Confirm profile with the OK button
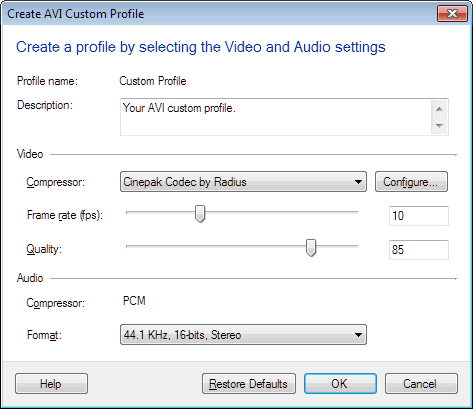Viewport: 473px width, 409px height. point(340,384)
